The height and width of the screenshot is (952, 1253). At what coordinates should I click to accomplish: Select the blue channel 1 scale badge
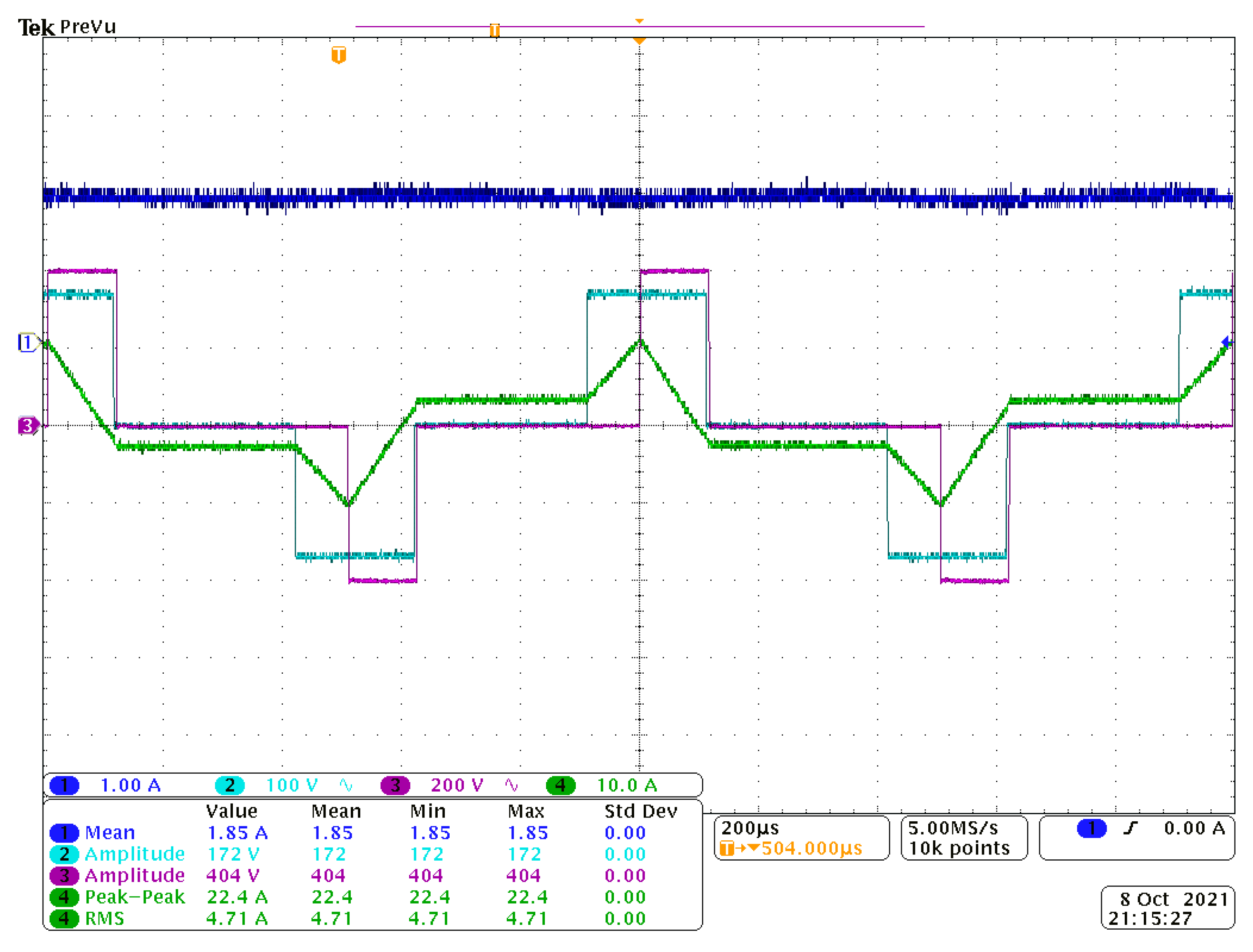64,785
